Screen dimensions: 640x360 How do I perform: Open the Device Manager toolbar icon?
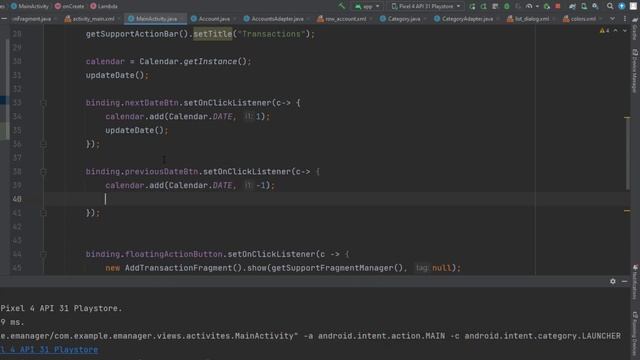pos(584,6)
